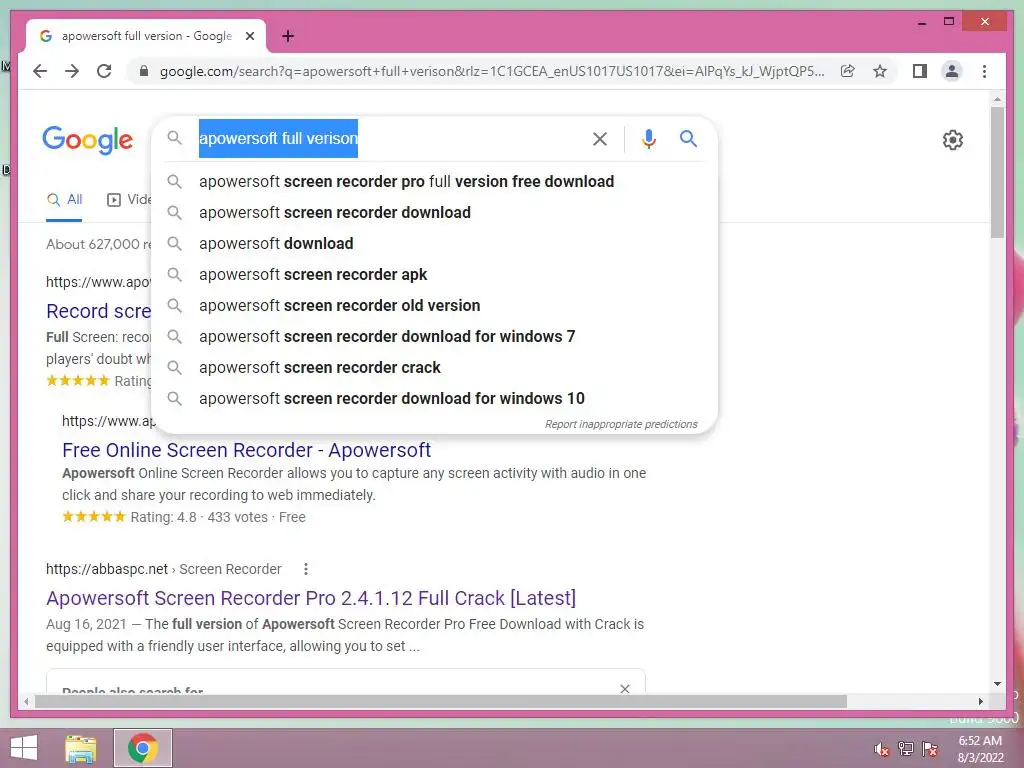Reload the current Google page
The image size is (1024, 768).
click(104, 71)
